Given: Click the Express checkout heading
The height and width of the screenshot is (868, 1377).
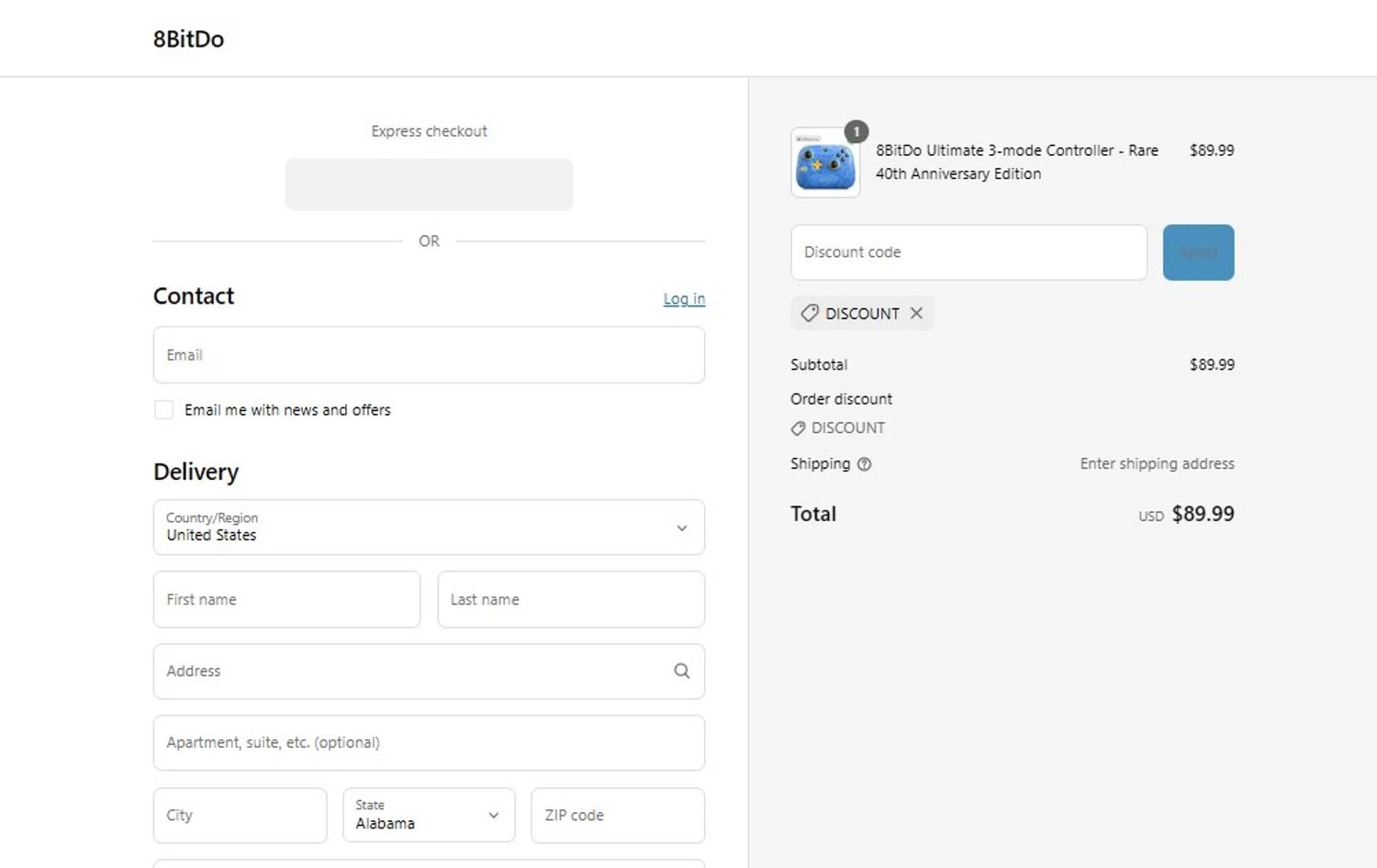Looking at the screenshot, I should pos(429,131).
